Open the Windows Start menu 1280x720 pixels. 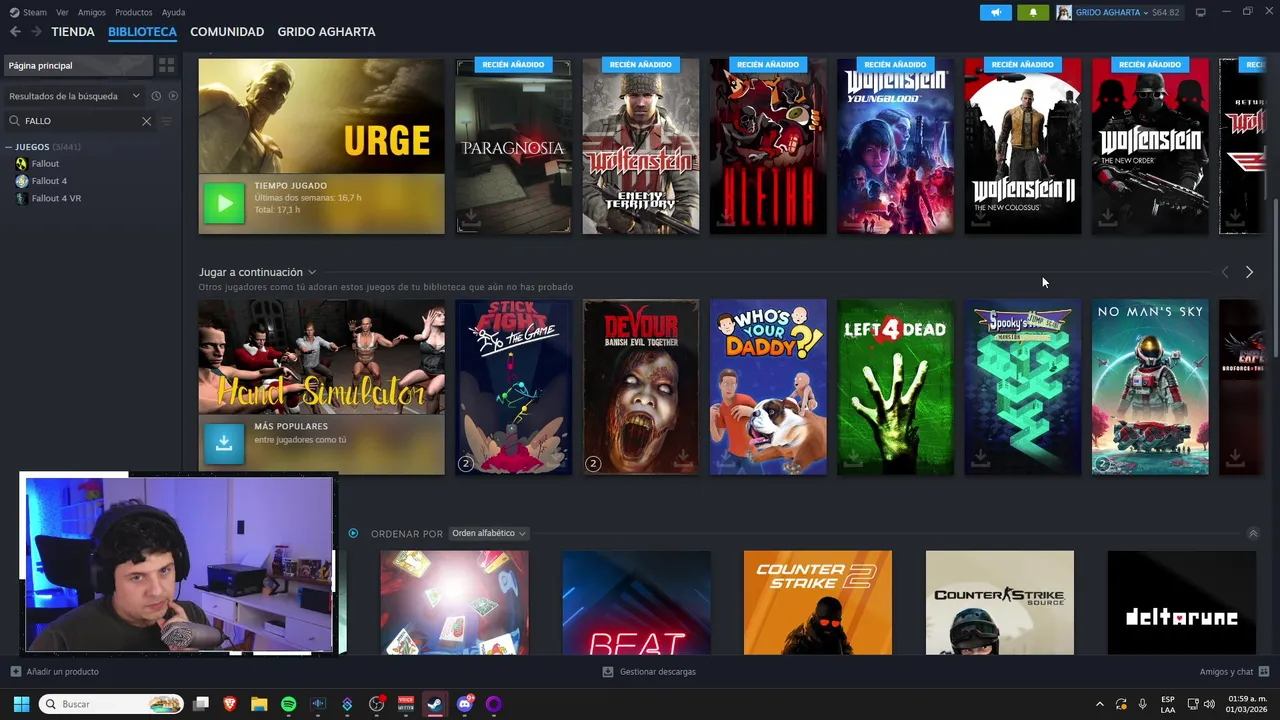click(x=21, y=704)
